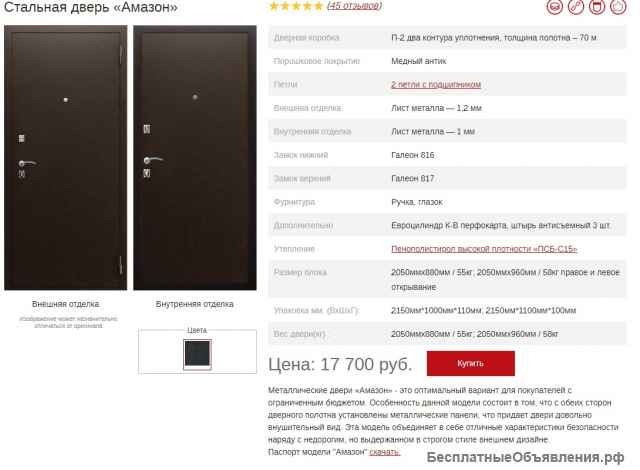Click the chain link icon at top
The image size is (640, 470).
(576, 7)
